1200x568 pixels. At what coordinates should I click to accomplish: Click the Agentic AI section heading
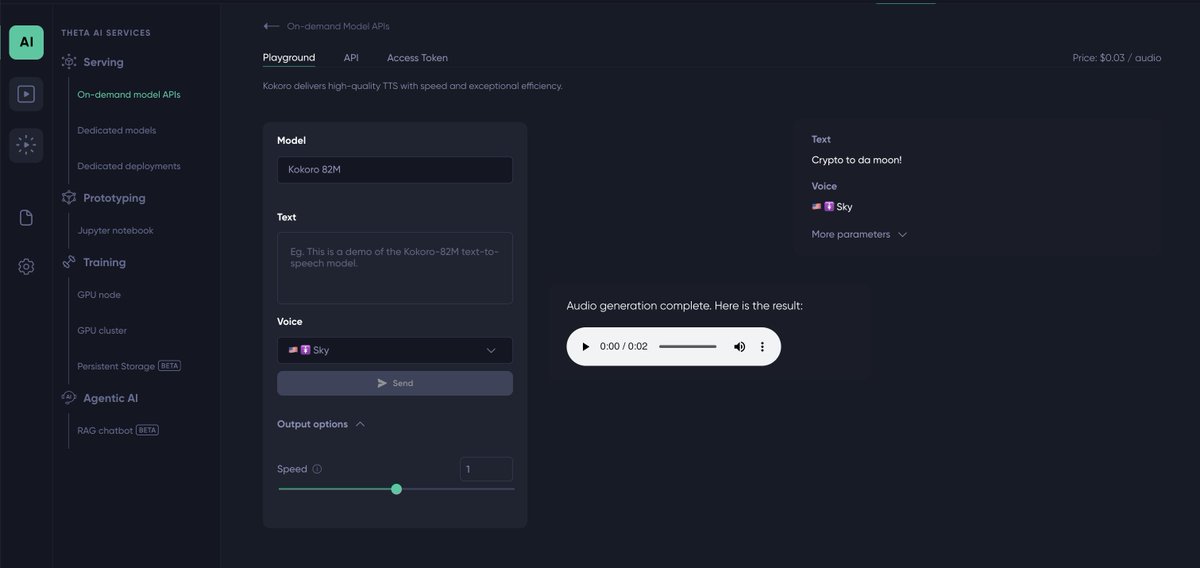coord(110,398)
